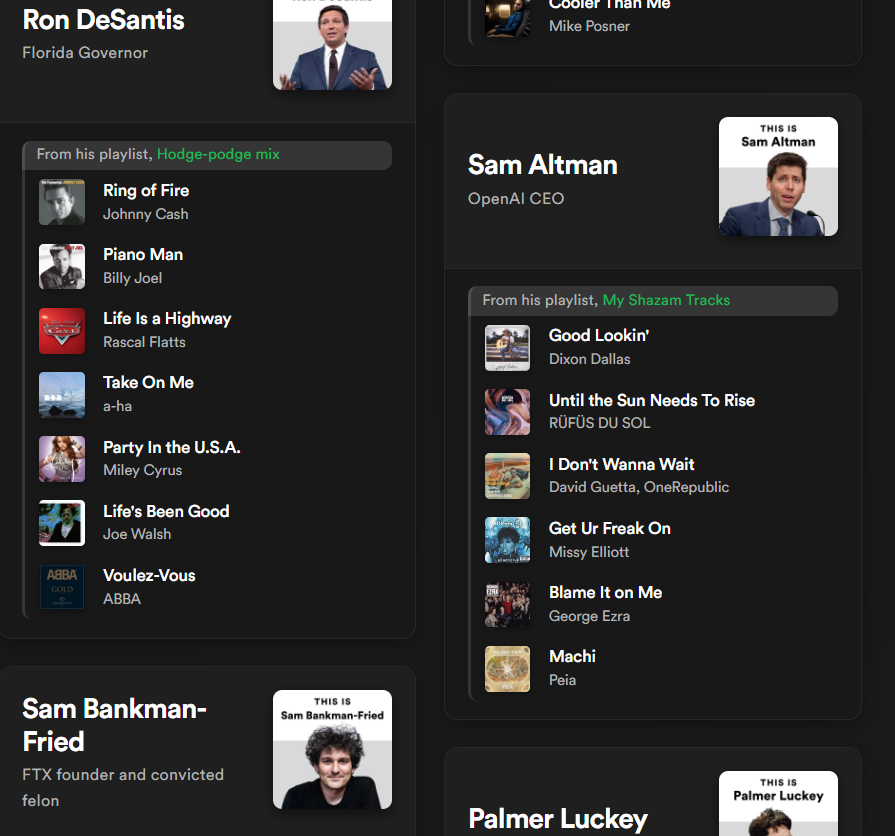Open Until the Sun Needs To Rise track
This screenshot has width=895, height=836.
[x=652, y=400]
